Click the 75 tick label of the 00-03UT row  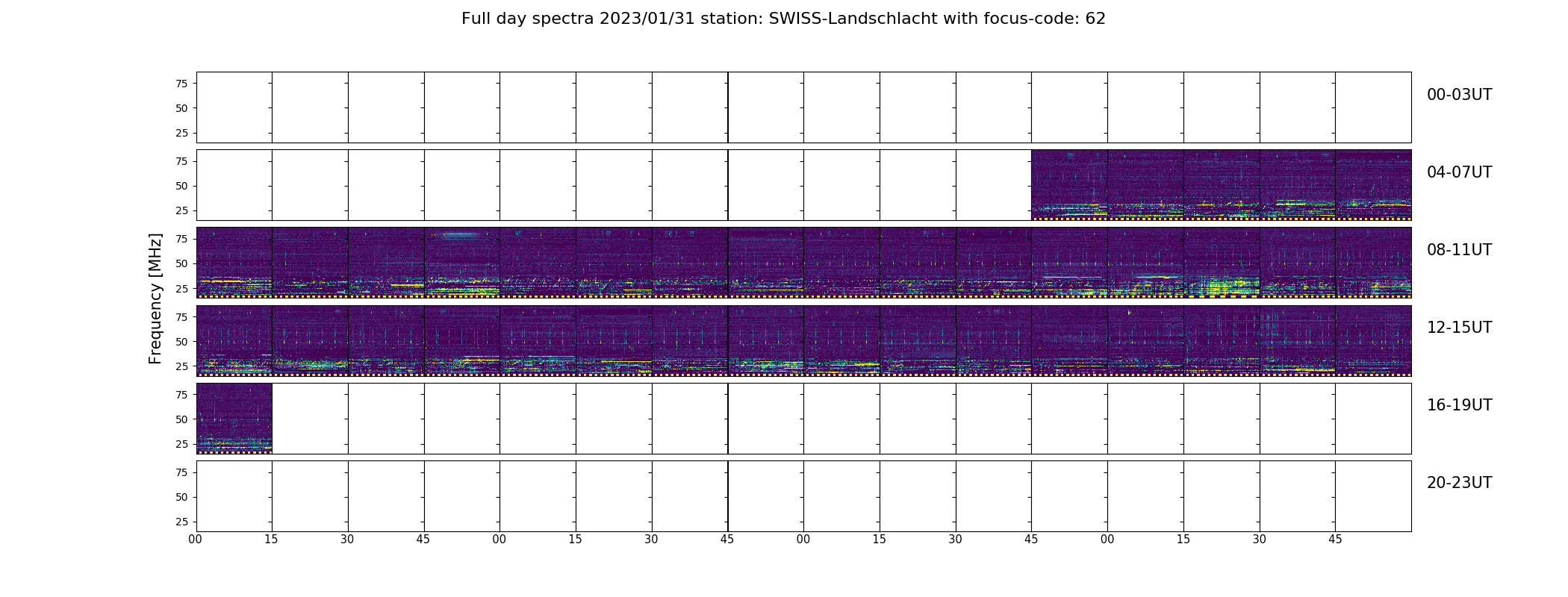(x=181, y=84)
